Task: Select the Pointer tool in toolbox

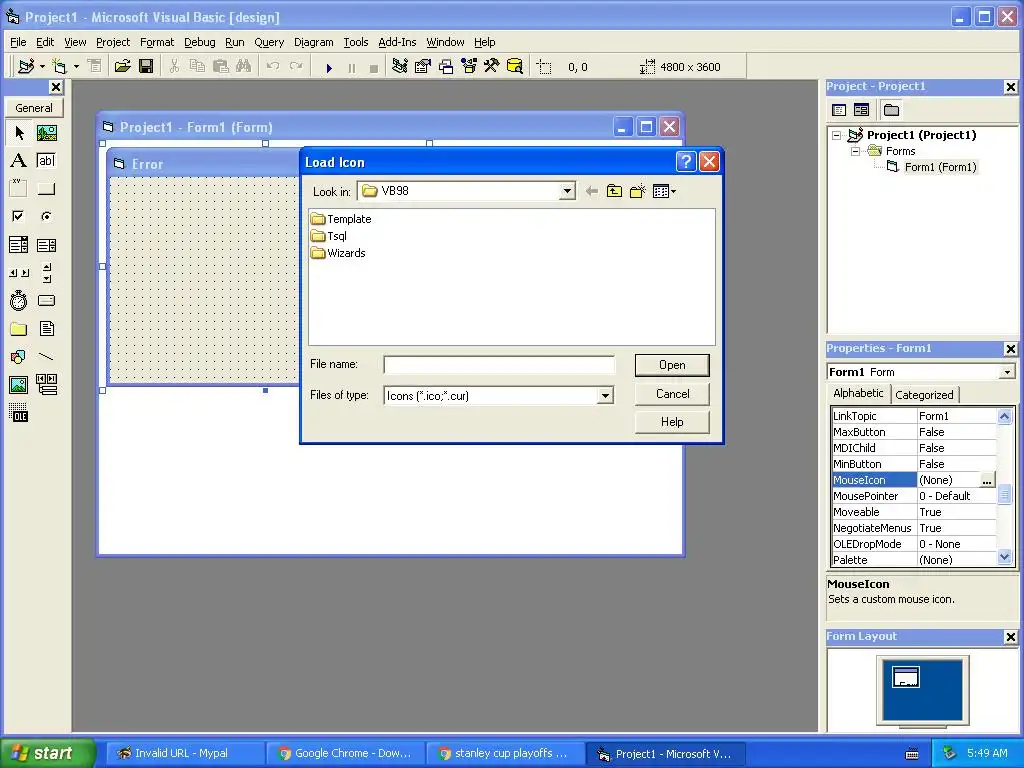Action: (x=19, y=133)
